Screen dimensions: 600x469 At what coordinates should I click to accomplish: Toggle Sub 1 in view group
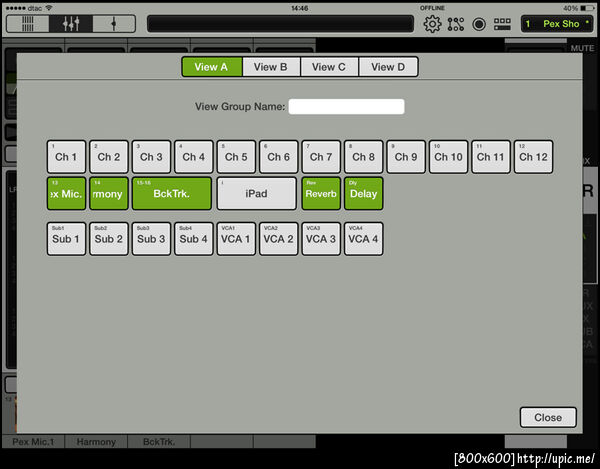pos(66,239)
